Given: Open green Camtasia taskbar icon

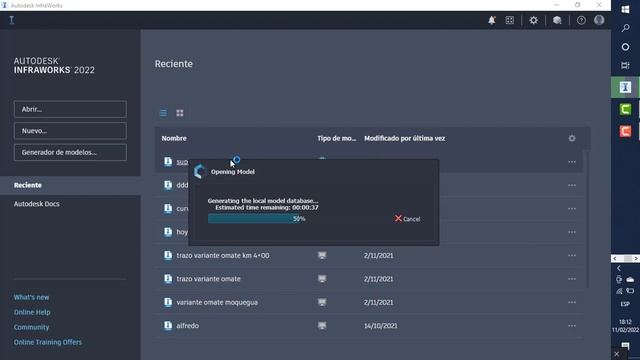Looking at the screenshot, I should pyautogui.click(x=625, y=109).
